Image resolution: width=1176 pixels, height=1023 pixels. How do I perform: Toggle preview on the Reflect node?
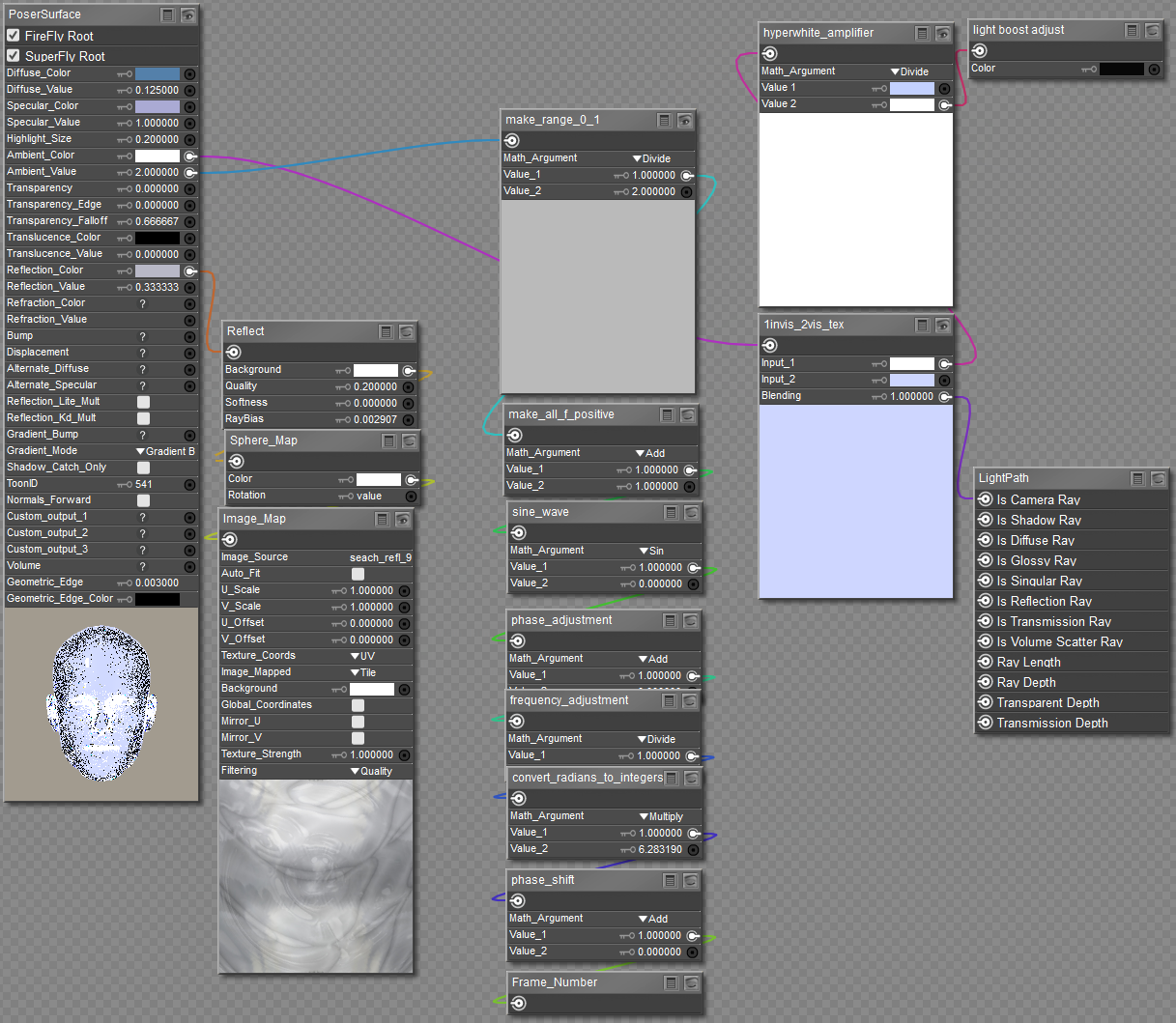(x=407, y=332)
